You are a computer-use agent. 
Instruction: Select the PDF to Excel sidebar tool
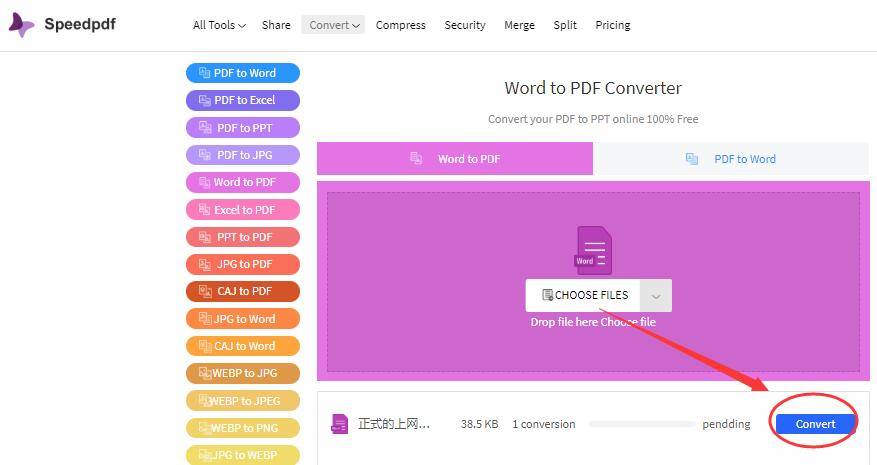243,100
